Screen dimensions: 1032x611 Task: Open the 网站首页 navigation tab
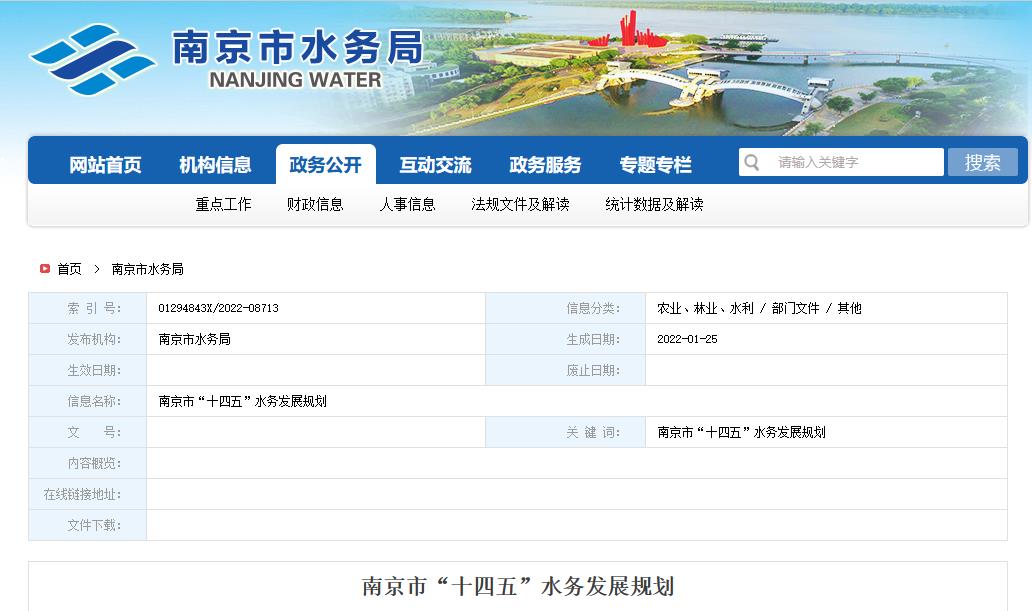point(105,165)
